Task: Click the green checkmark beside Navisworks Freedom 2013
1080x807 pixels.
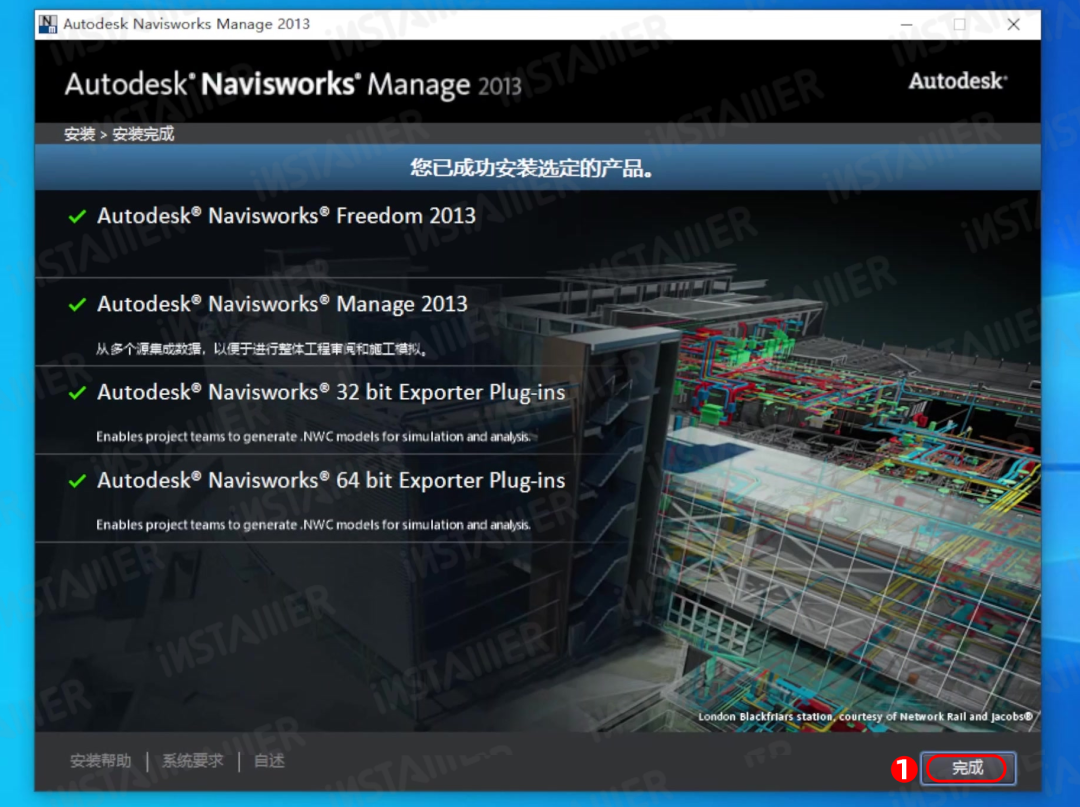Action: [x=77, y=216]
